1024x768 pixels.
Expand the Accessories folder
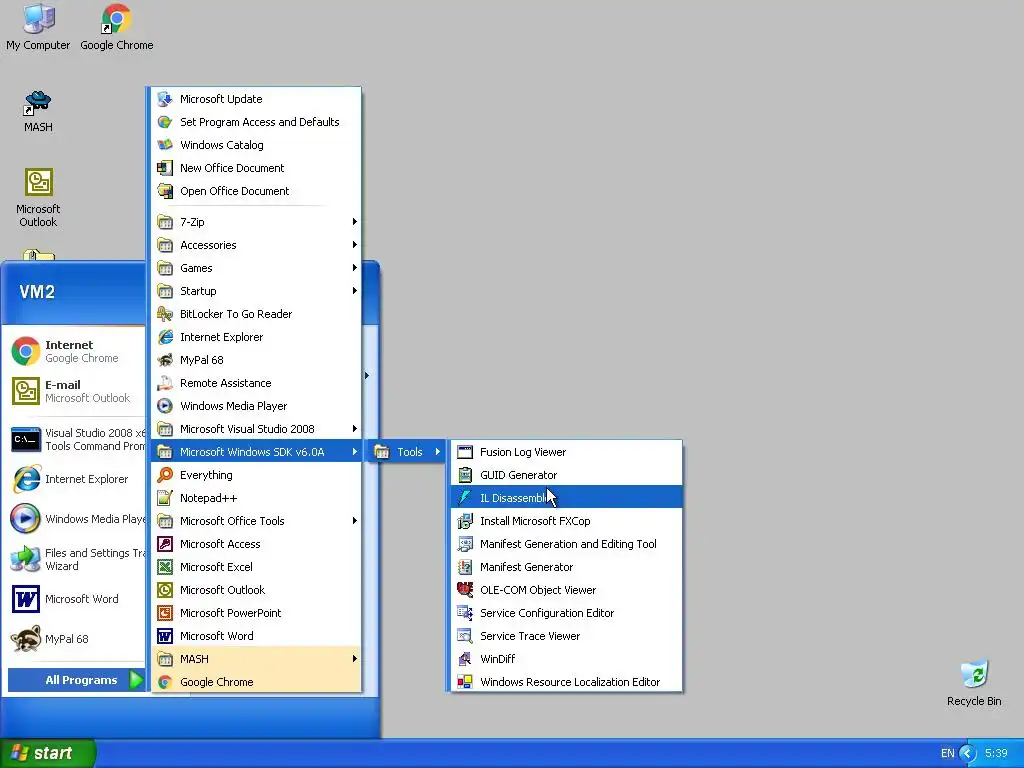(x=256, y=245)
